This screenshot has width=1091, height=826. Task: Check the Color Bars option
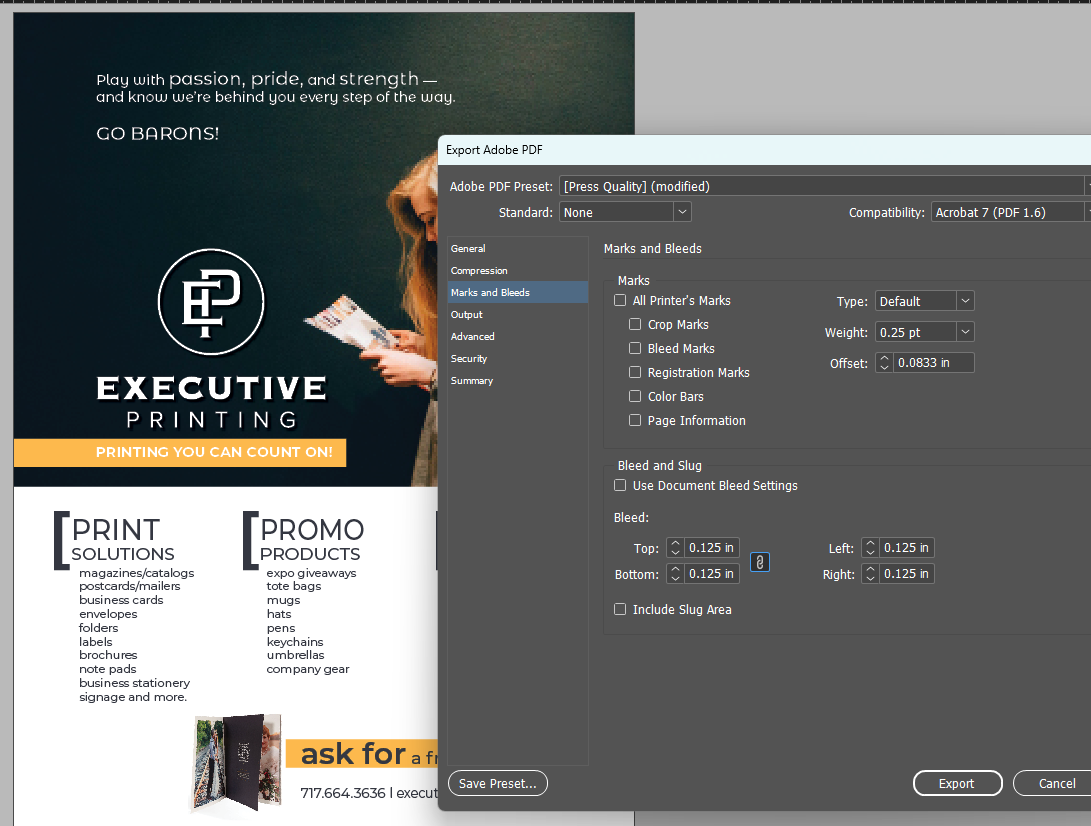pyautogui.click(x=635, y=396)
